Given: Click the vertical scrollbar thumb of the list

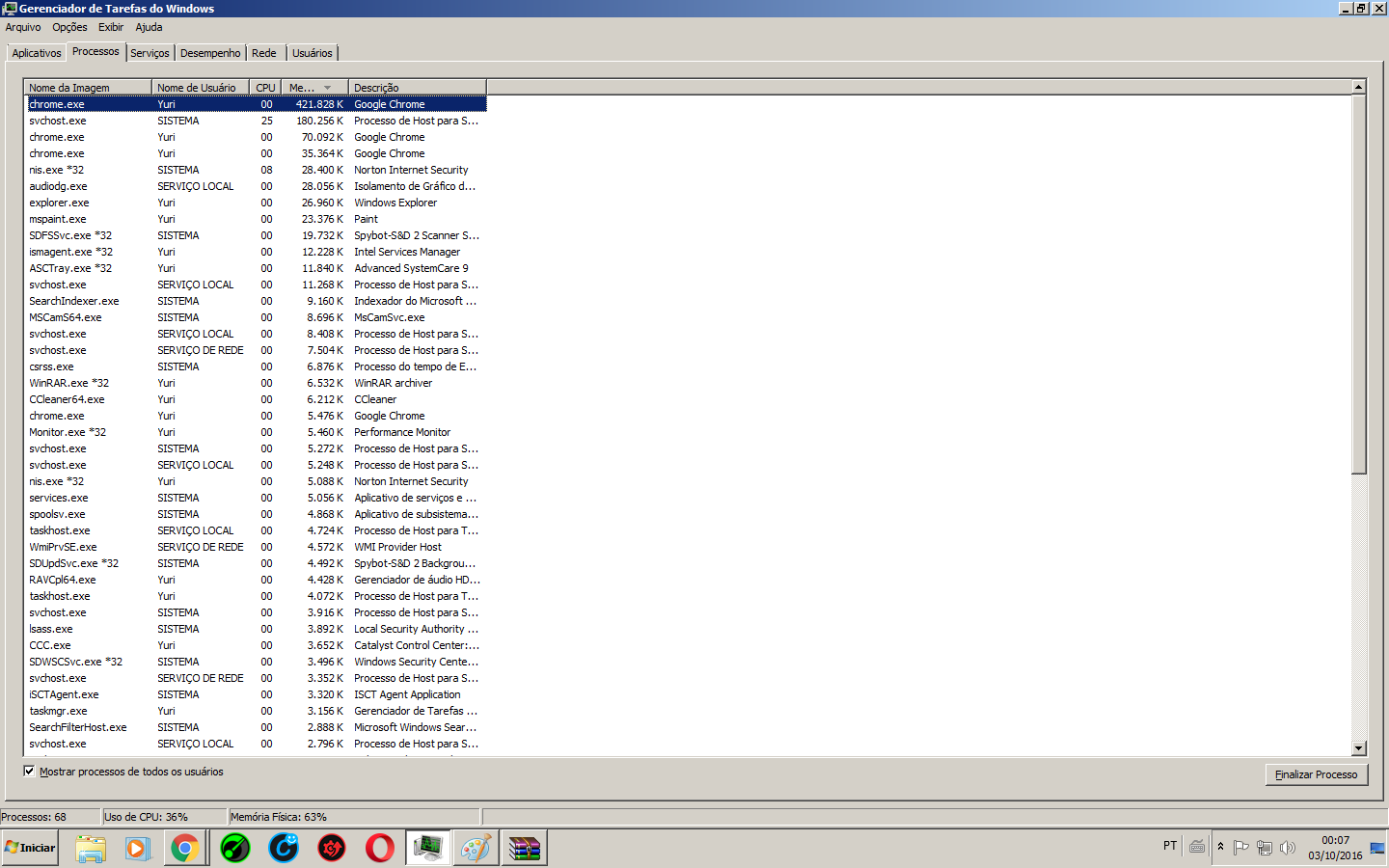Looking at the screenshot, I should click(1359, 285).
